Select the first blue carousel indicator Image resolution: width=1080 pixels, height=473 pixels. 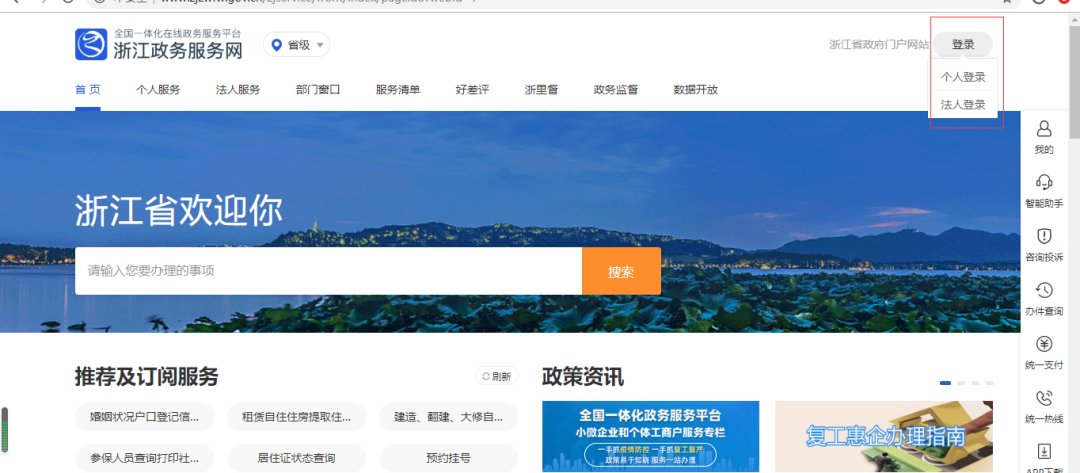pyautogui.click(x=945, y=383)
